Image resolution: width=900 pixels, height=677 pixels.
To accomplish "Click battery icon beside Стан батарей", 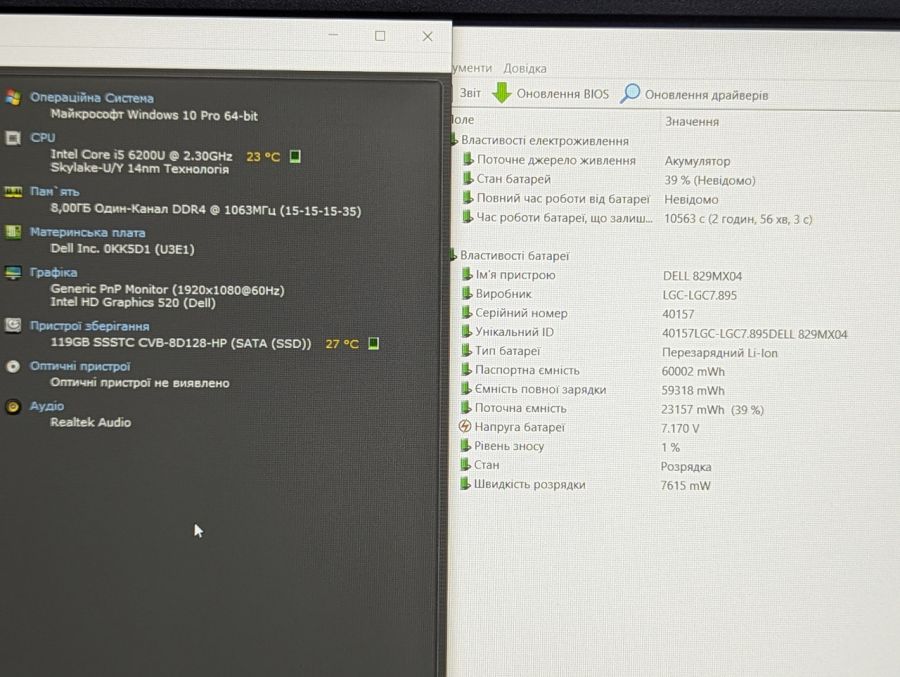I will pyautogui.click(x=468, y=179).
